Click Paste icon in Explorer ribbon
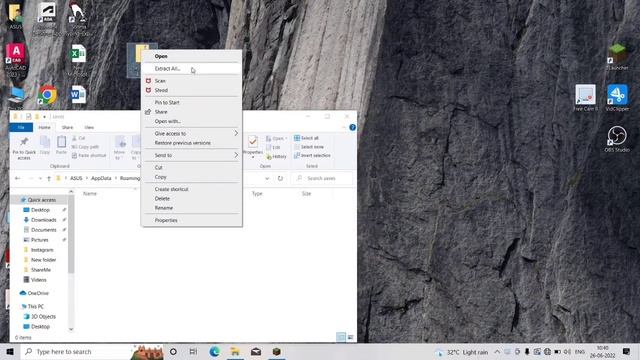This screenshot has height=360, width=640. 61,145
